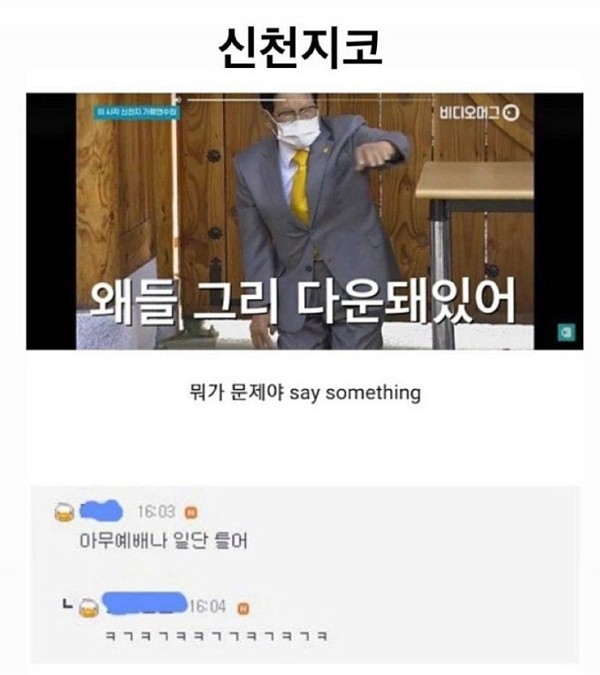Click the orange N badge beside 16:03
Image resolution: width=600 pixels, height=675 pixels.
(191, 513)
